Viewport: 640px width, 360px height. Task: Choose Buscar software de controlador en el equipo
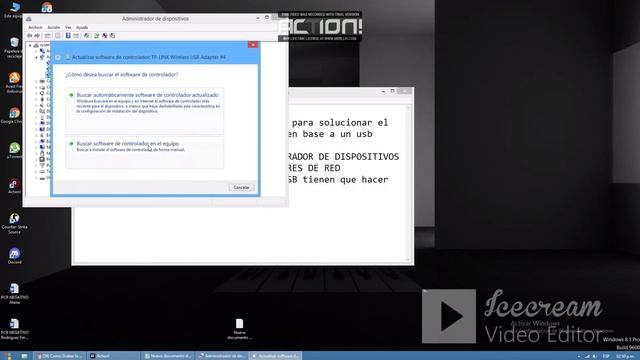[x=144, y=152]
